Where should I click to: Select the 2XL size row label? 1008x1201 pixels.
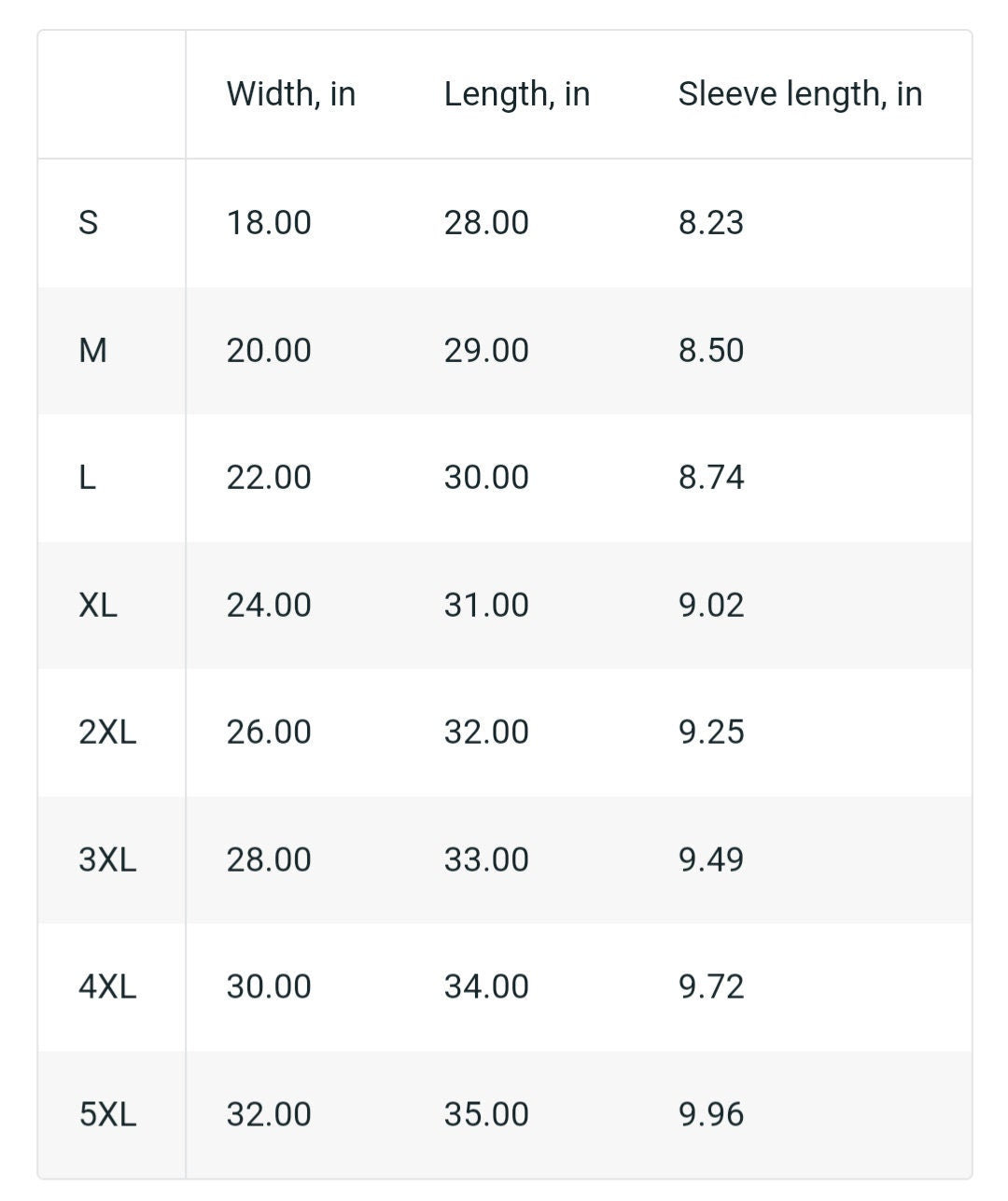[x=107, y=732]
